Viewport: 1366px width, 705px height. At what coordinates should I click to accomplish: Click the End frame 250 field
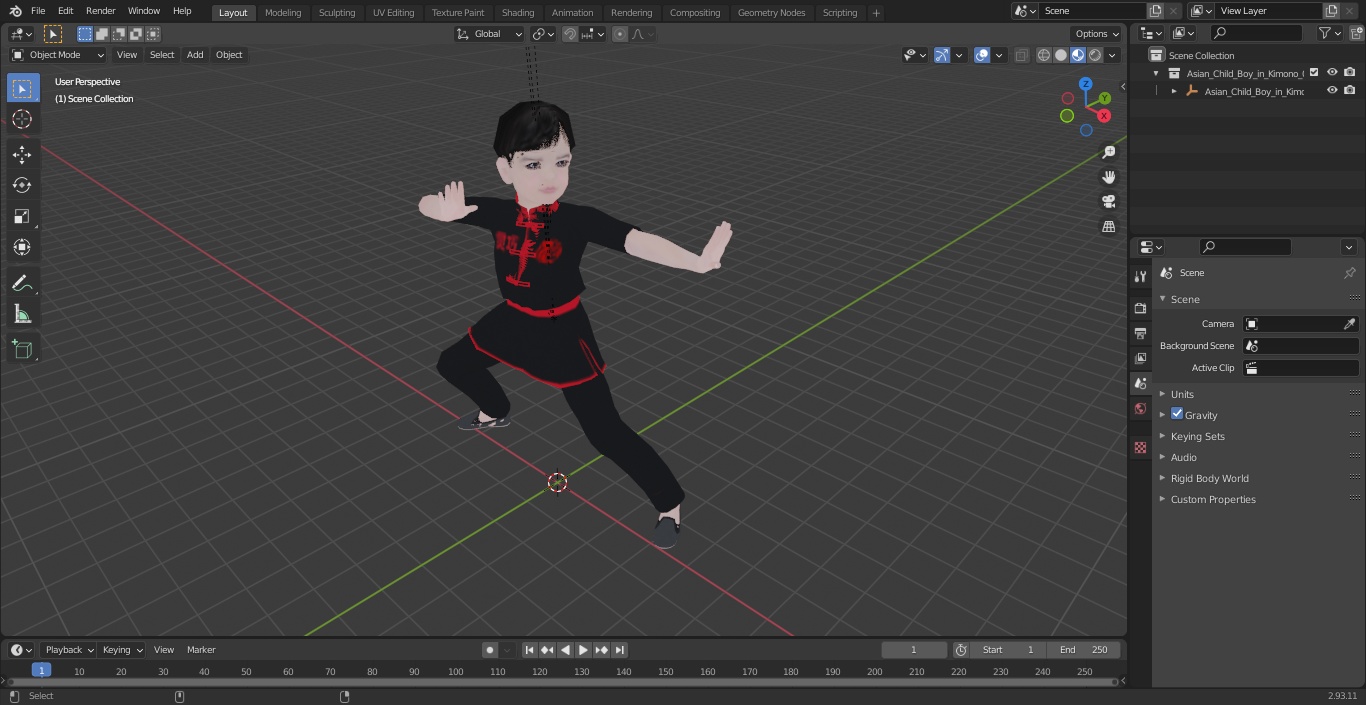click(x=1084, y=650)
